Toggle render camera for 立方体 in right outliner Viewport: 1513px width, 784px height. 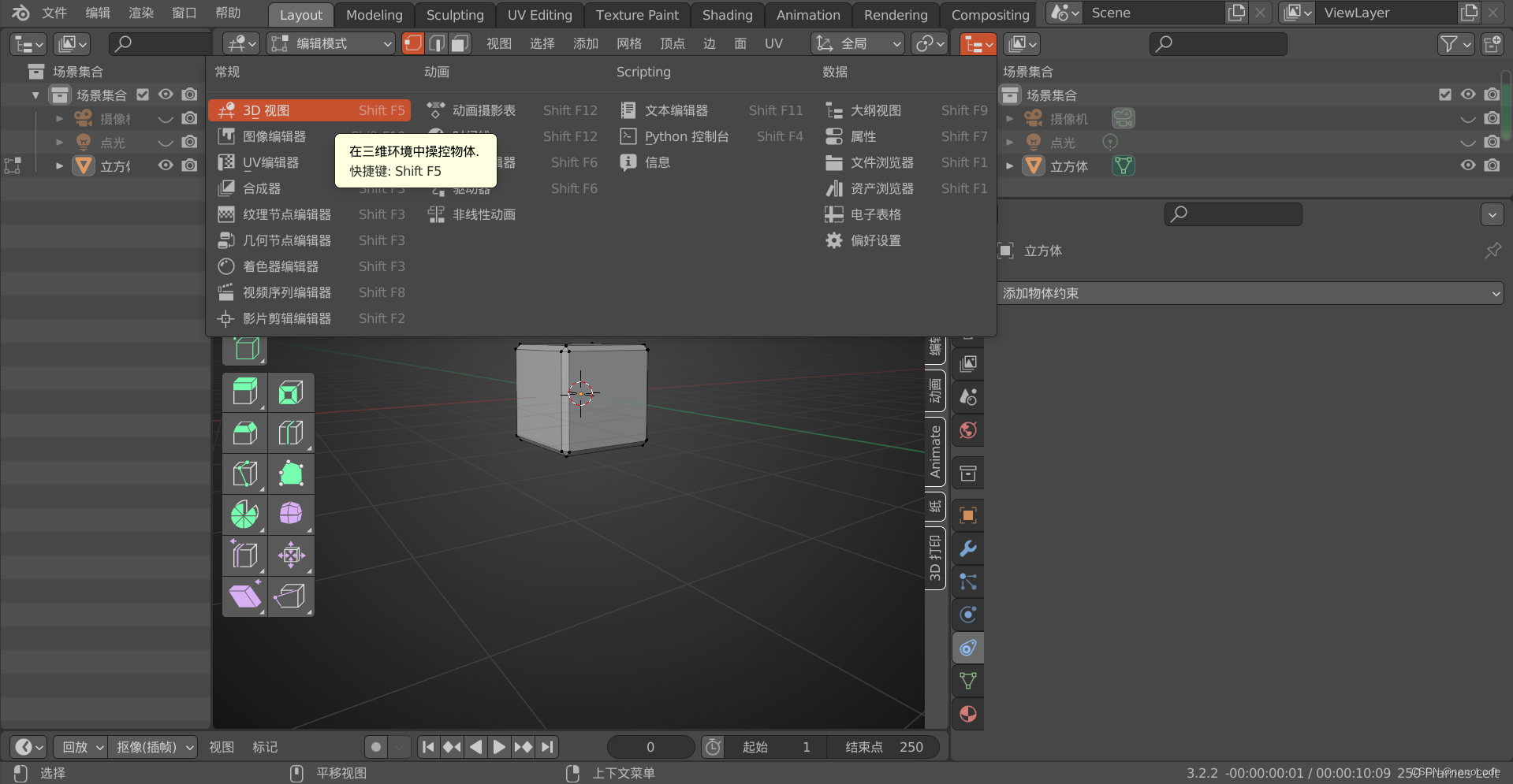(x=1492, y=165)
